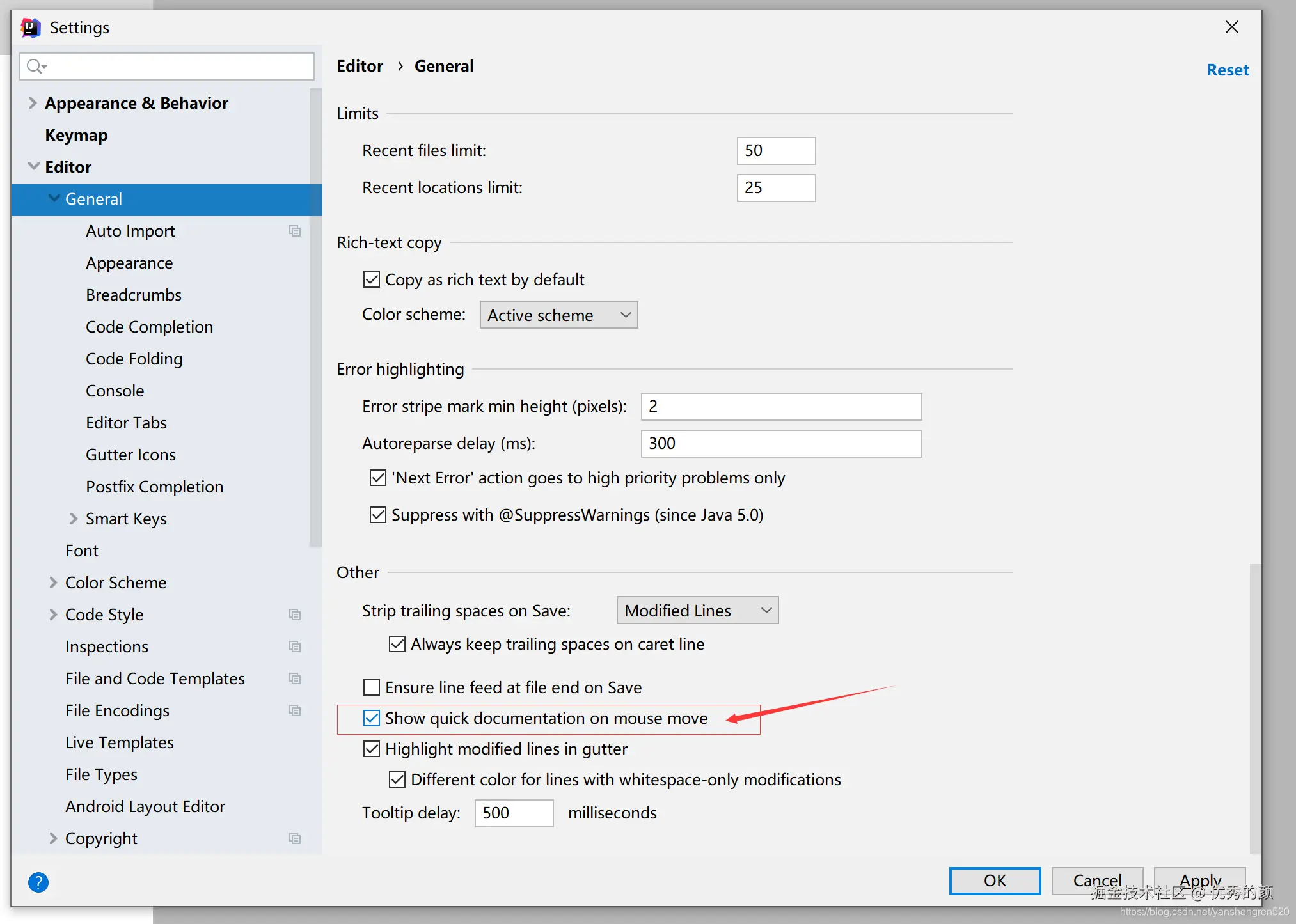
Task: Open the Keymap settings page
Action: [76, 135]
